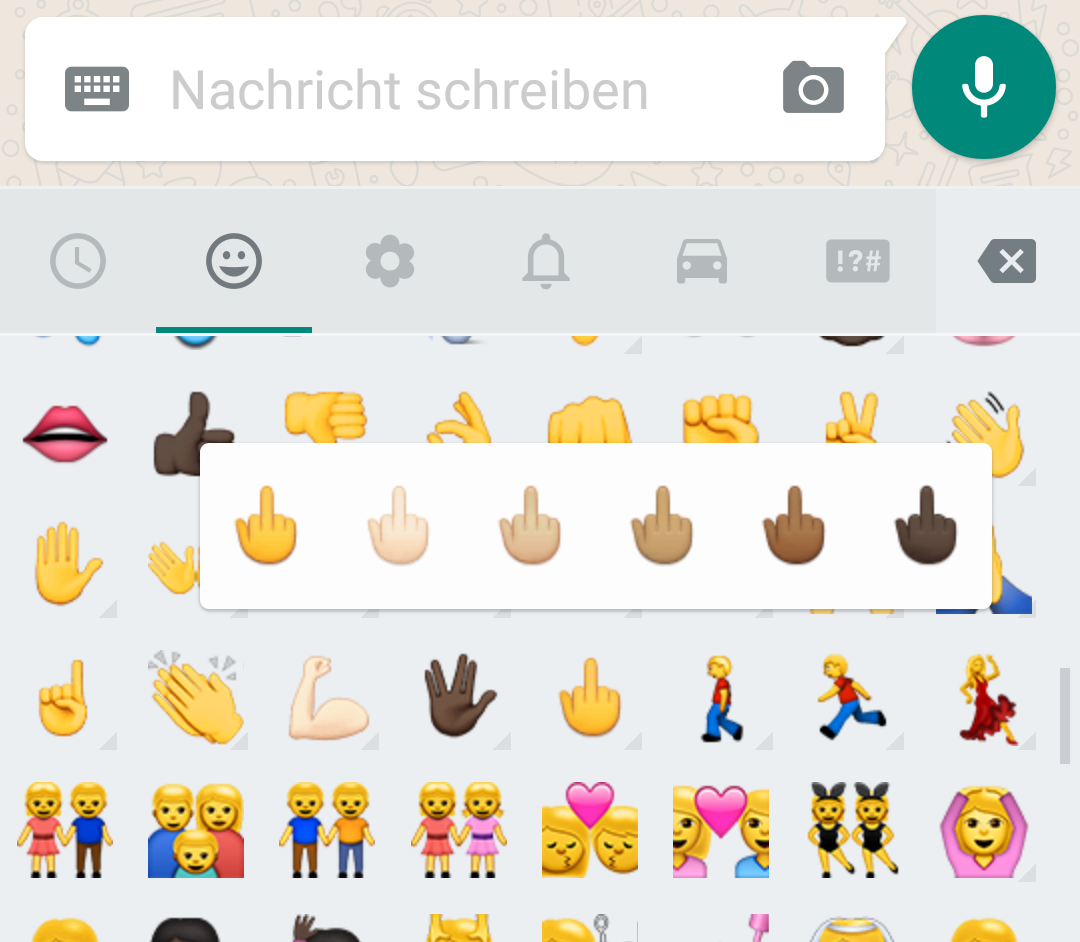Open the symbols !?# emoji tab
The image size is (1080, 942).
[x=858, y=261]
